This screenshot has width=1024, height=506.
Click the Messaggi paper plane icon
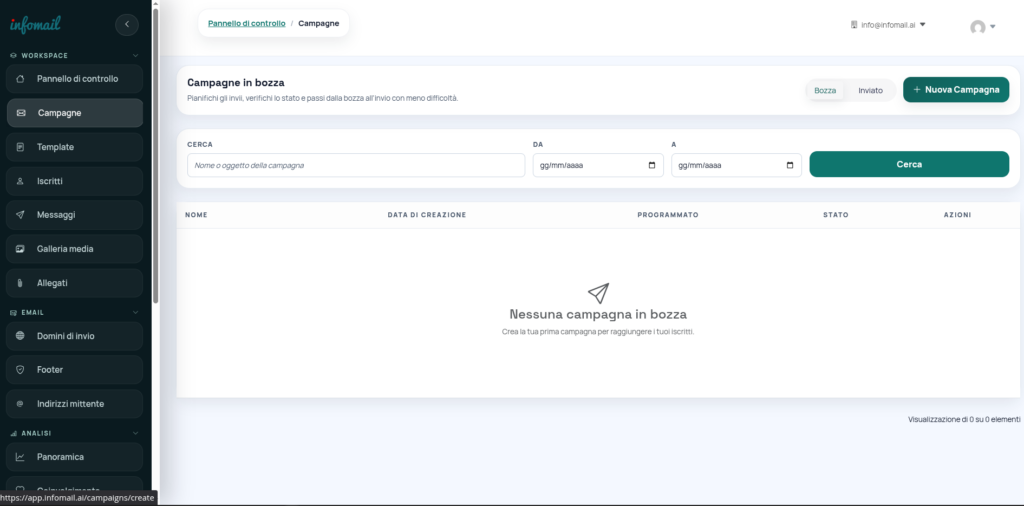pyautogui.click(x=21, y=215)
